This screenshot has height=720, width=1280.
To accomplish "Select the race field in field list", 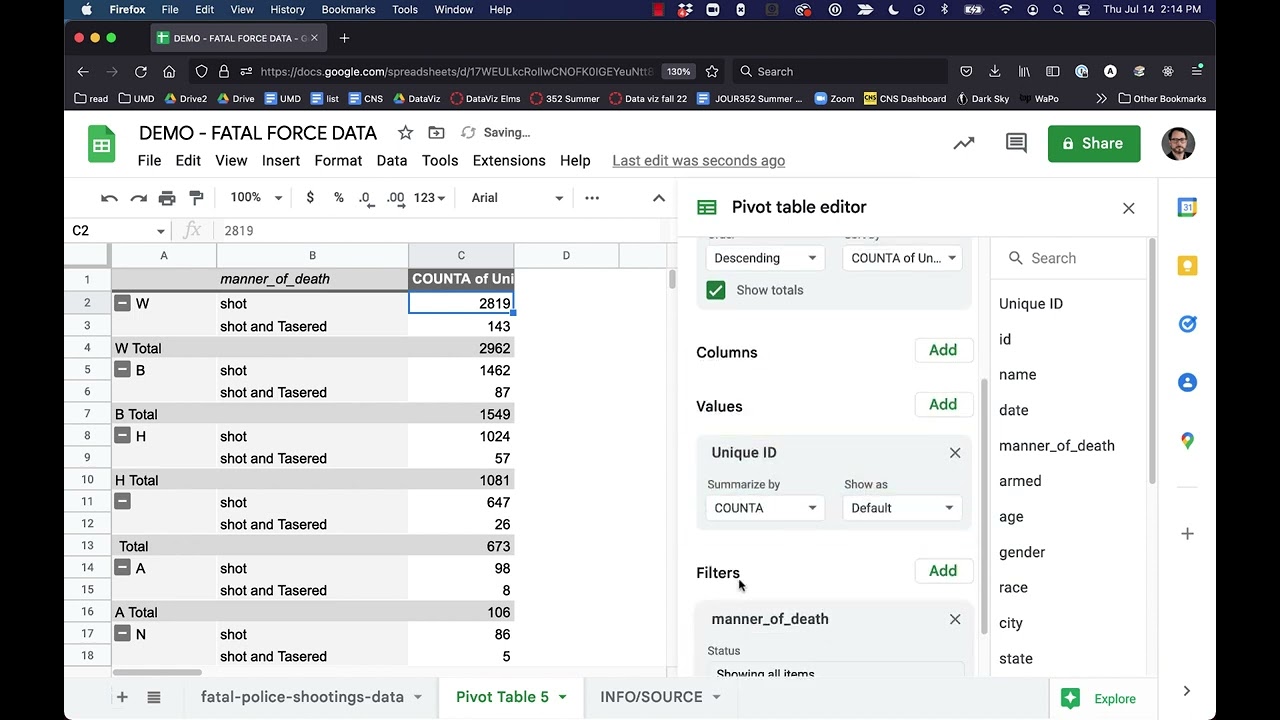I will pyautogui.click(x=1013, y=588).
